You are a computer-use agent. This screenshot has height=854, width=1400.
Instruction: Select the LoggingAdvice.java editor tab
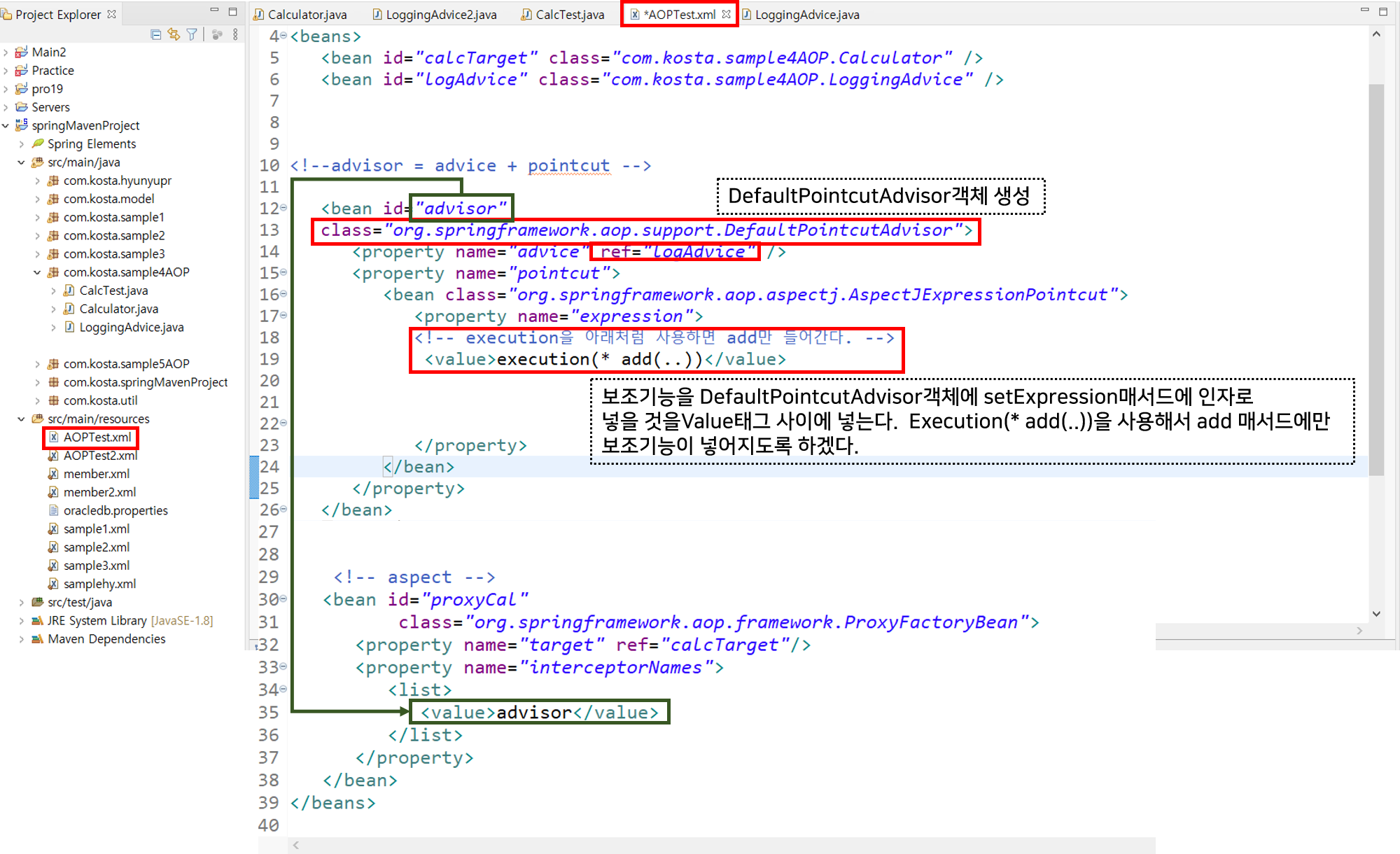tap(806, 15)
